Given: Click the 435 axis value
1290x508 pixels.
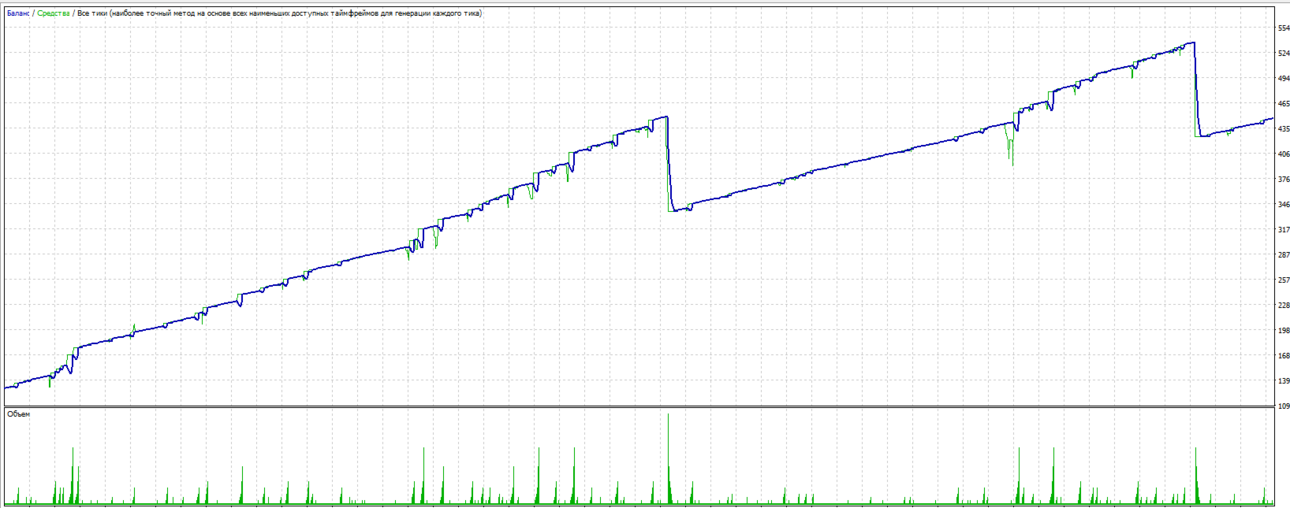Looking at the screenshot, I should point(1283,129).
